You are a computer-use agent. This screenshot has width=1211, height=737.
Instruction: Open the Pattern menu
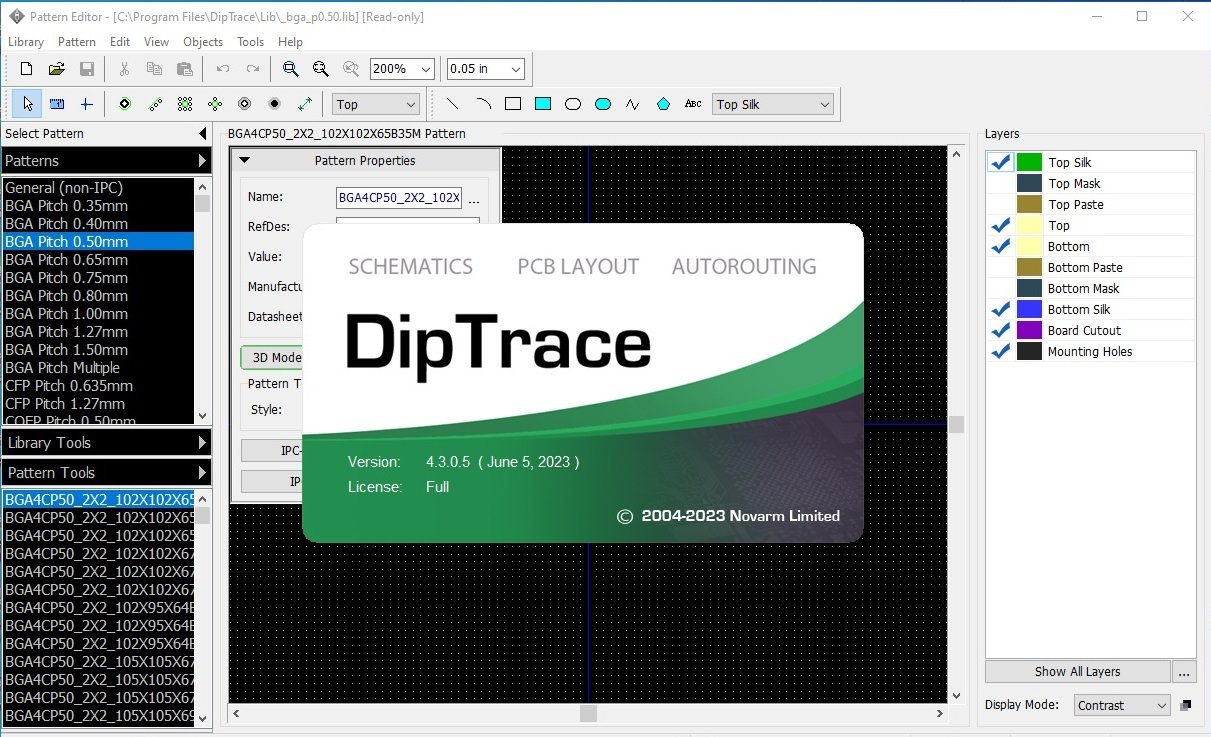click(77, 42)
